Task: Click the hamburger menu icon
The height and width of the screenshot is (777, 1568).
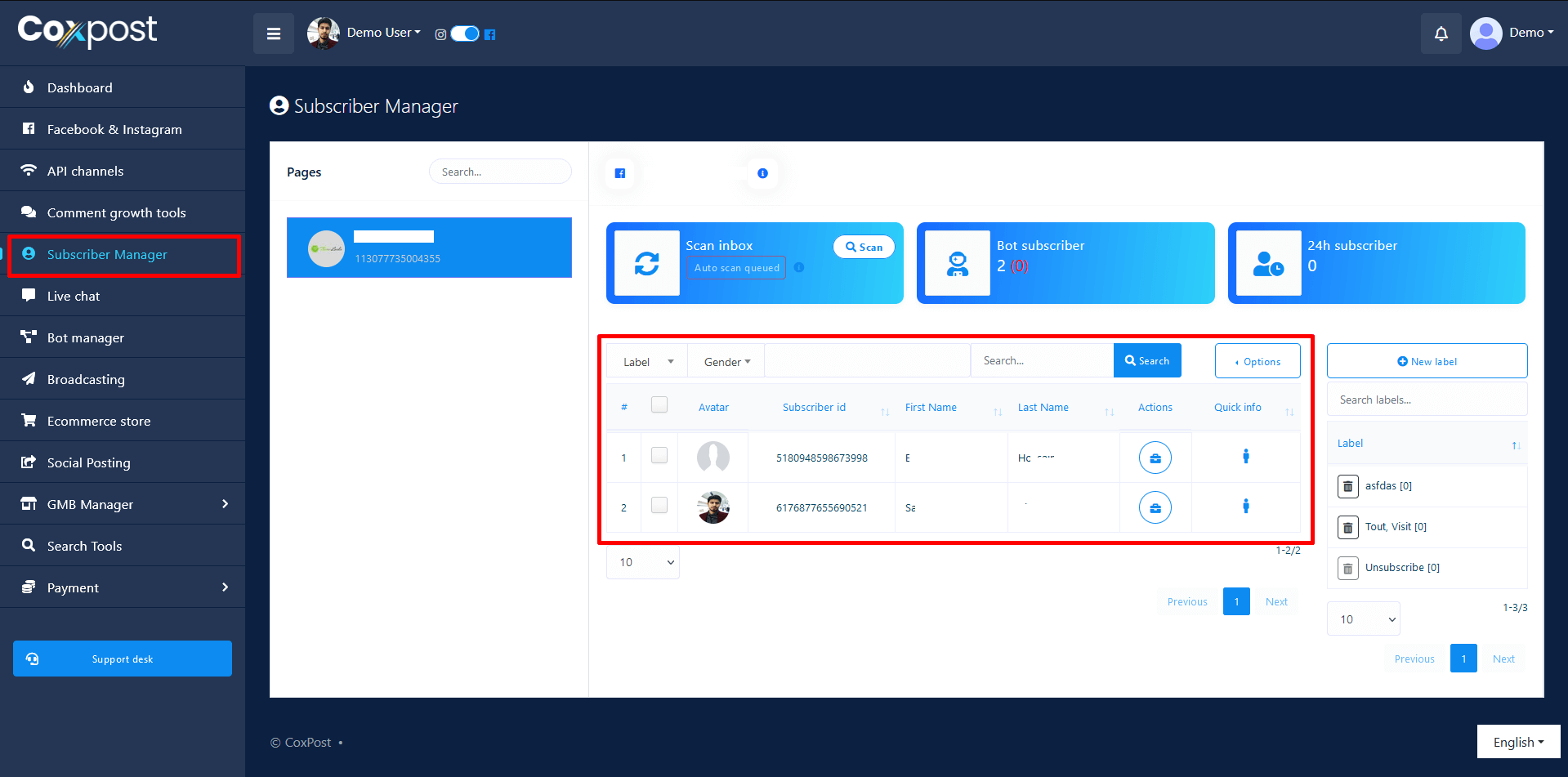Action: [274, 33]
